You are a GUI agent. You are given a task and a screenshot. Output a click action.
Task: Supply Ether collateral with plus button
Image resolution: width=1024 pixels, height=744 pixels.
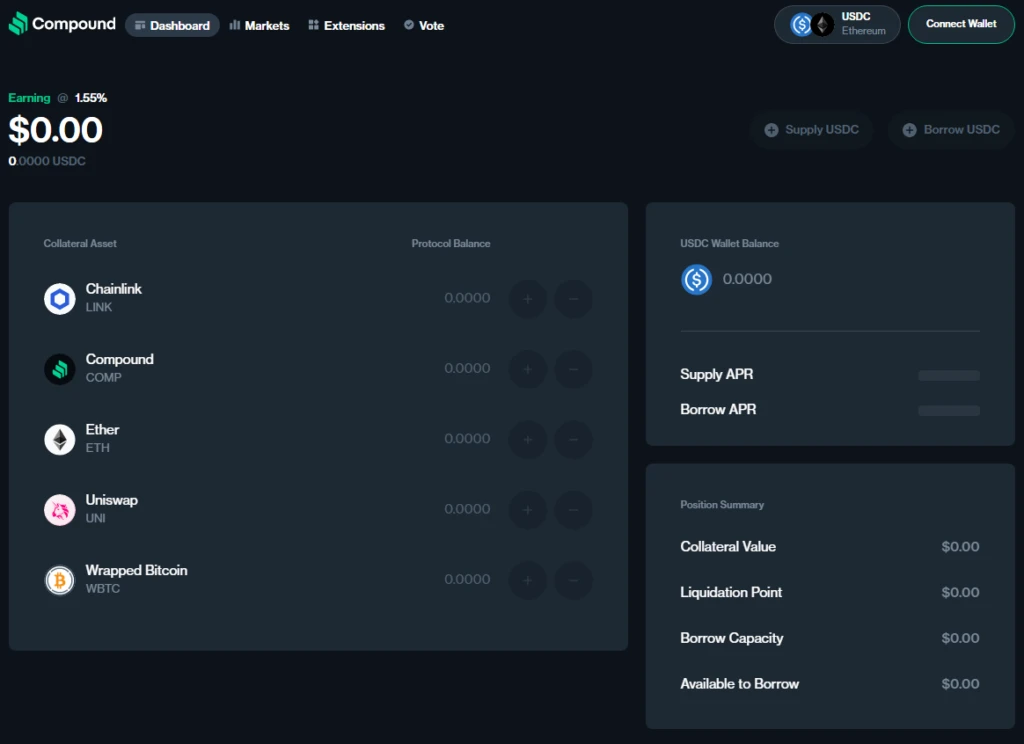point(528,440)
